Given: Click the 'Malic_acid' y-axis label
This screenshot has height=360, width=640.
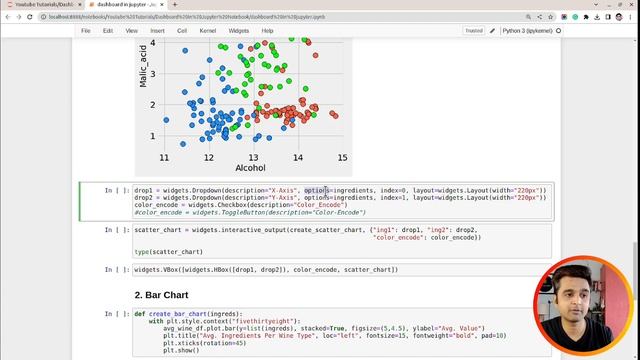Looking at the screenshot, I should point(143,66).
